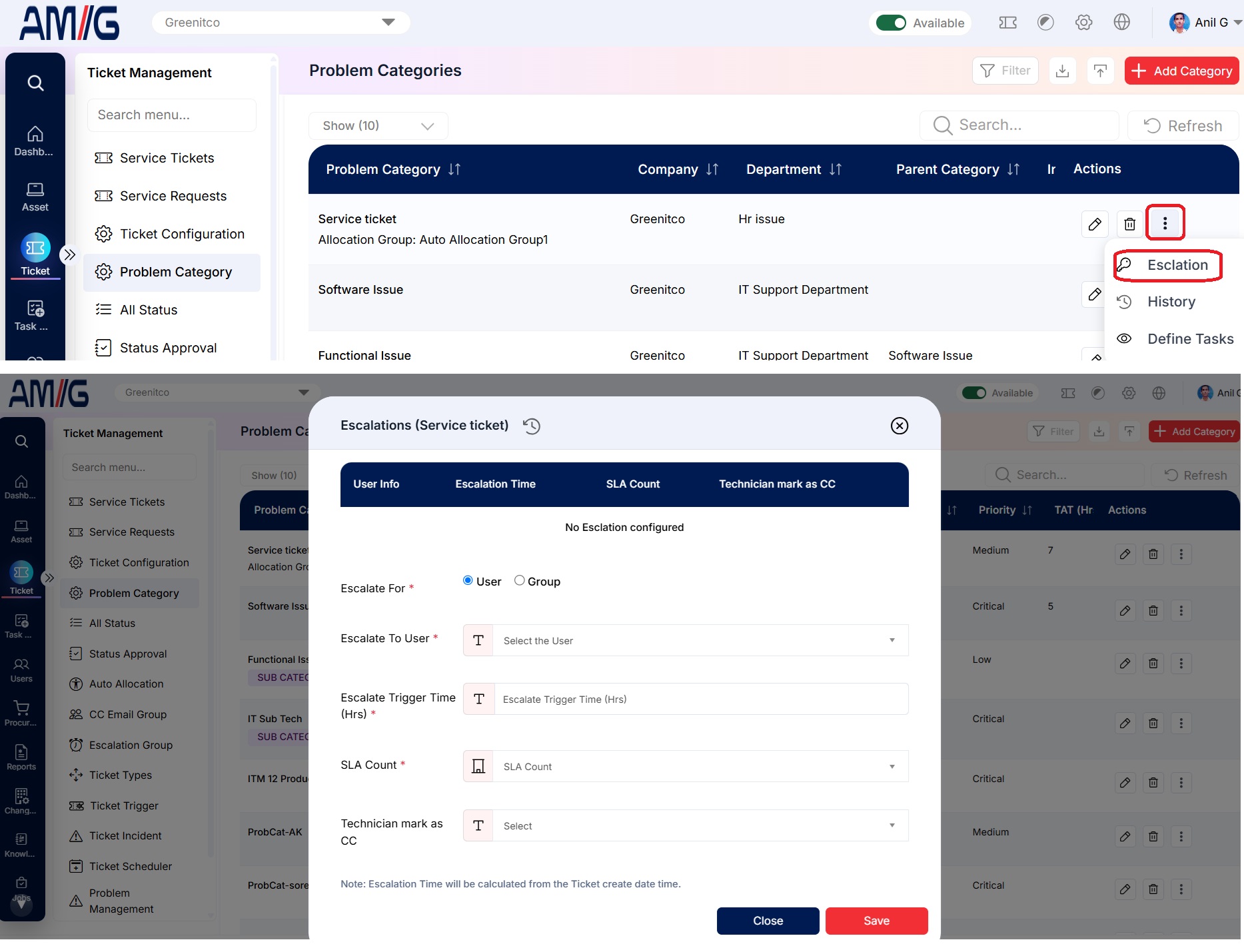The width and height of the screenshot is (1244, 952).
Task: Sort by the Parent Category column
Action: (1013, 169)
